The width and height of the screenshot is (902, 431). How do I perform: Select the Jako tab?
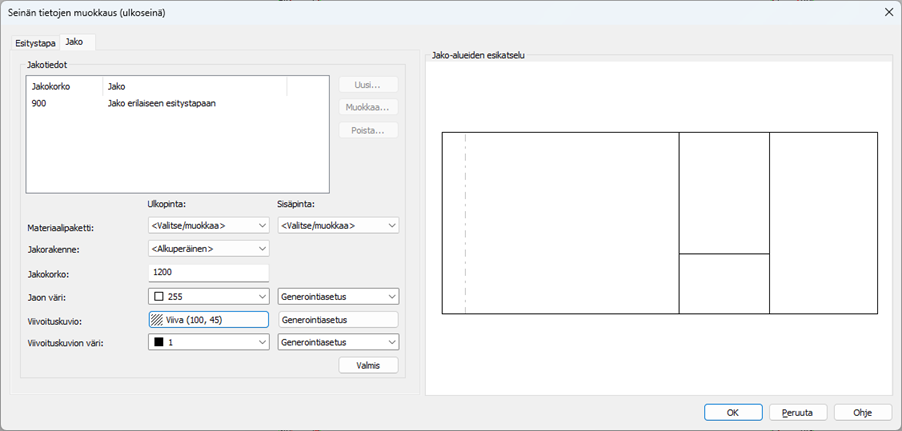click(74, 42)
